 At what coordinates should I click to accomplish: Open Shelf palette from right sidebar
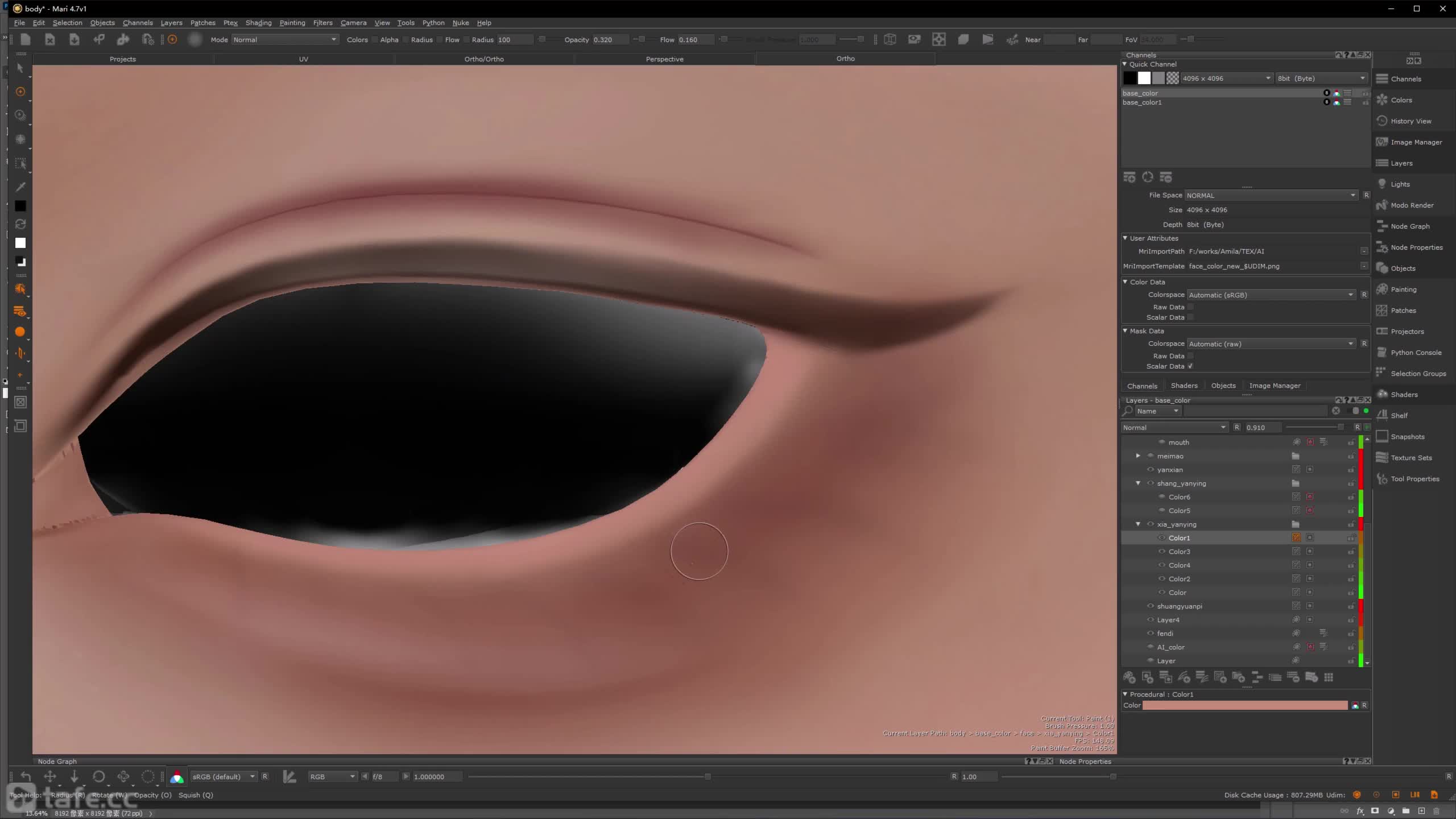coord(1399,416)
